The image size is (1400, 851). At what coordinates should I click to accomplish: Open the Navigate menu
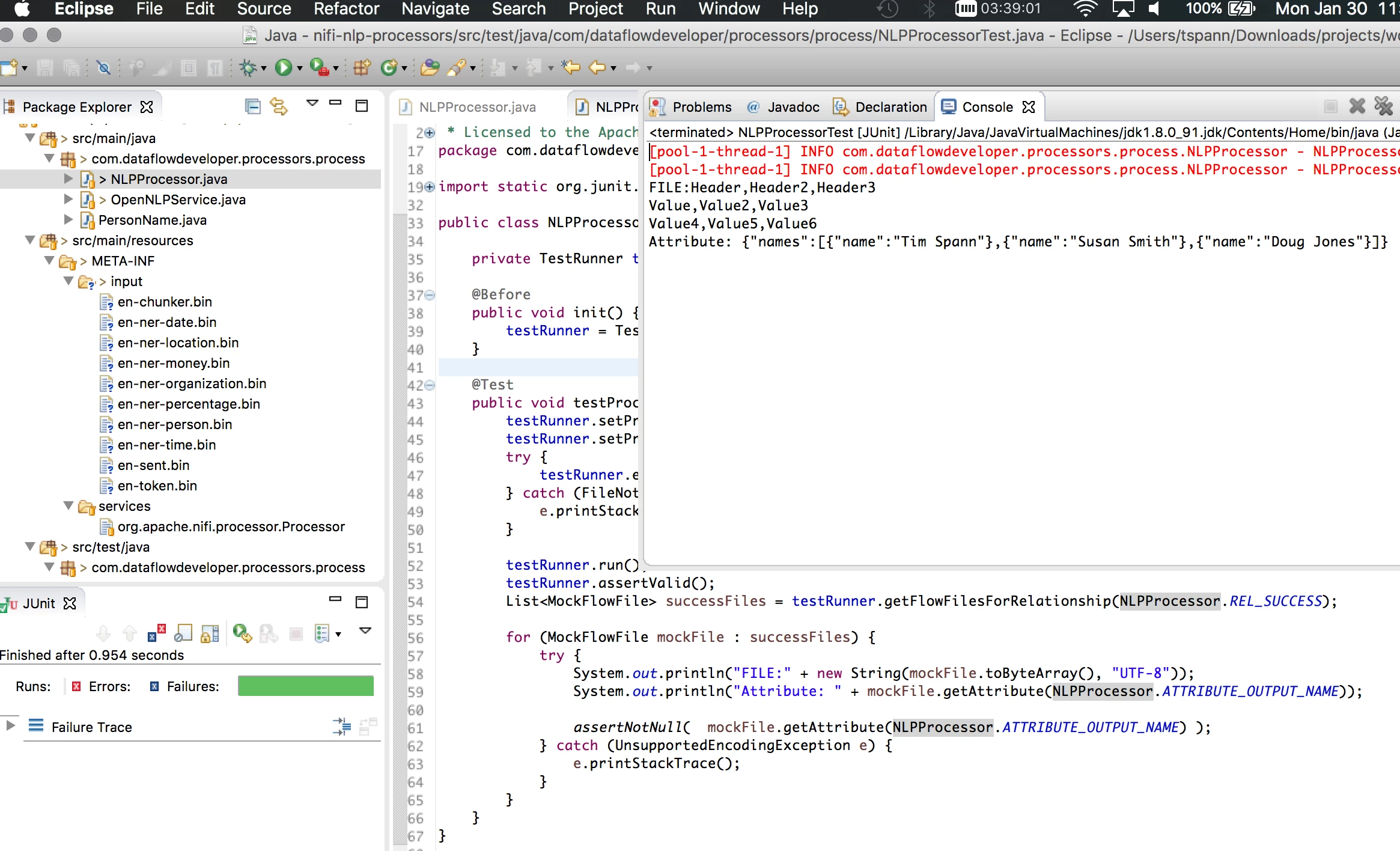435,9
